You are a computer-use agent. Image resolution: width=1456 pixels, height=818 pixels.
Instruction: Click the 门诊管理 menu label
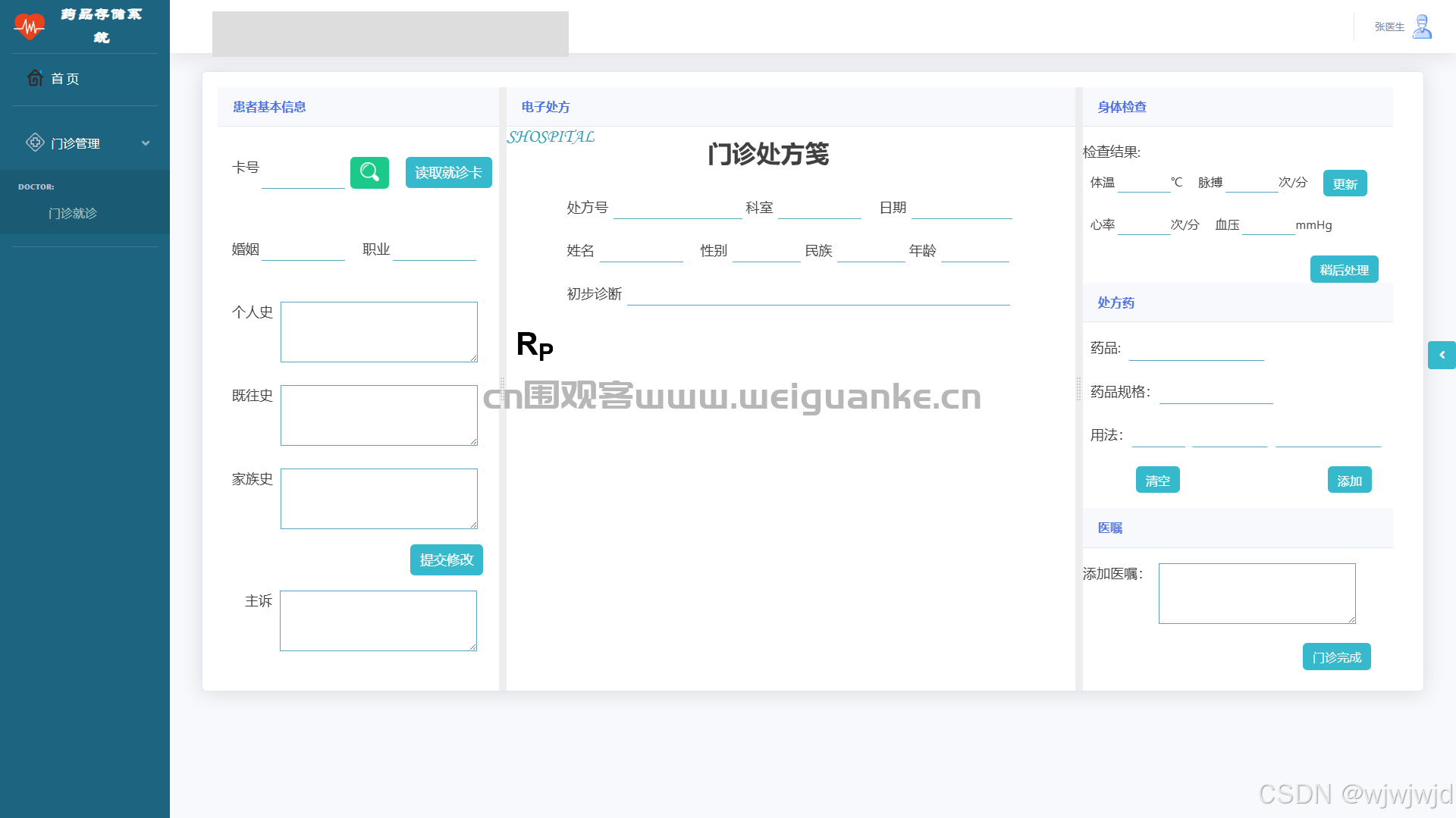click(75, 143)
